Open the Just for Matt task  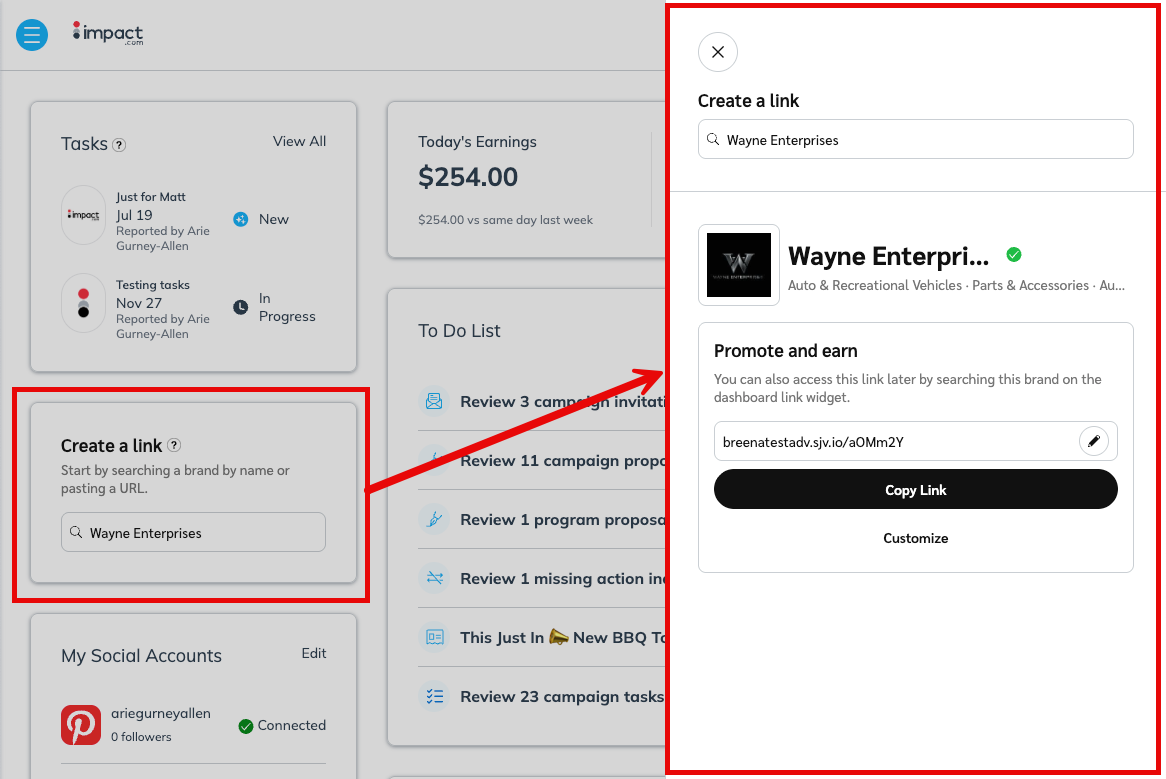tap(151, 197)
